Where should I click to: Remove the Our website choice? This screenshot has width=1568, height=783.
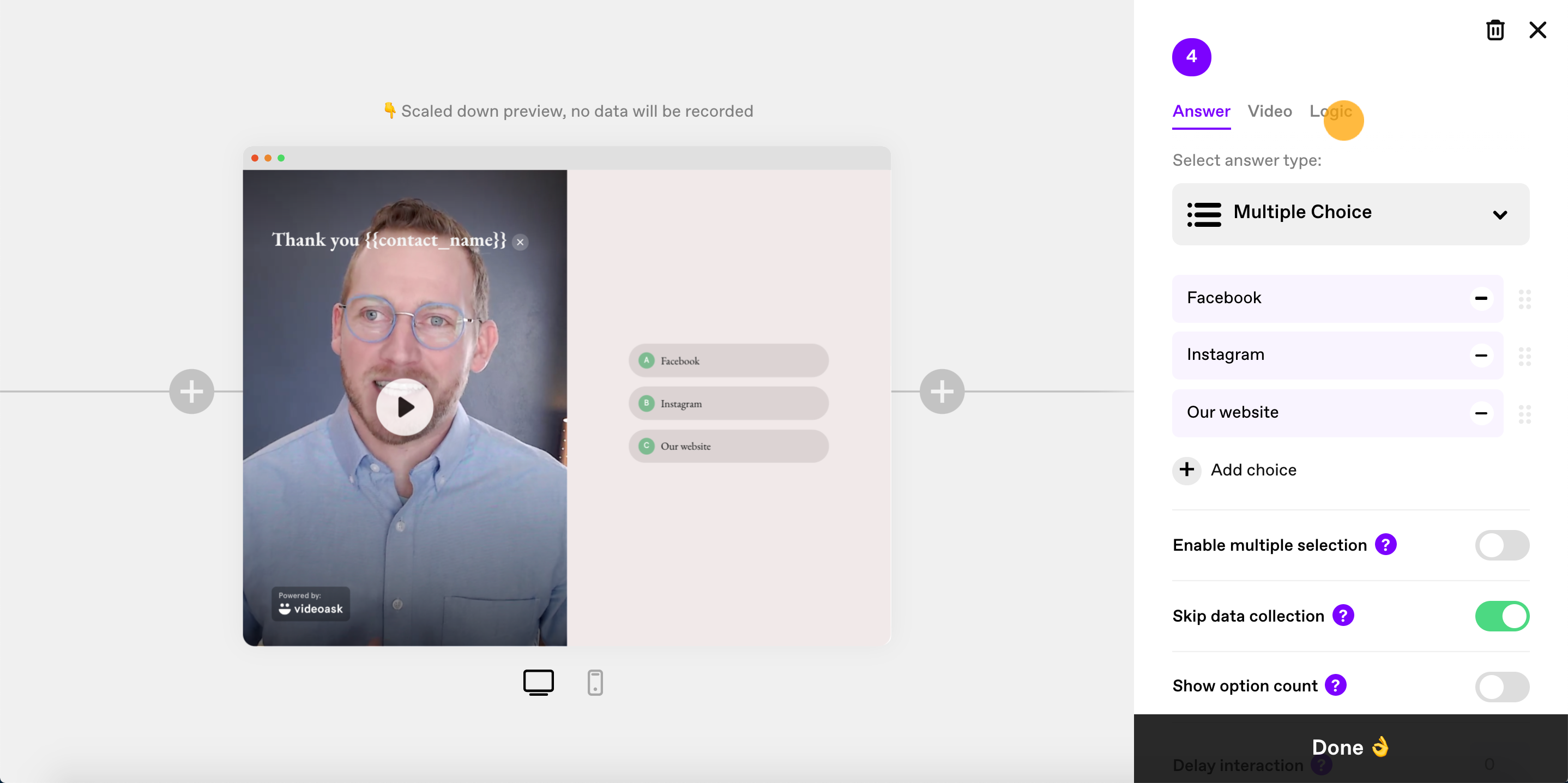point(1481,413)
